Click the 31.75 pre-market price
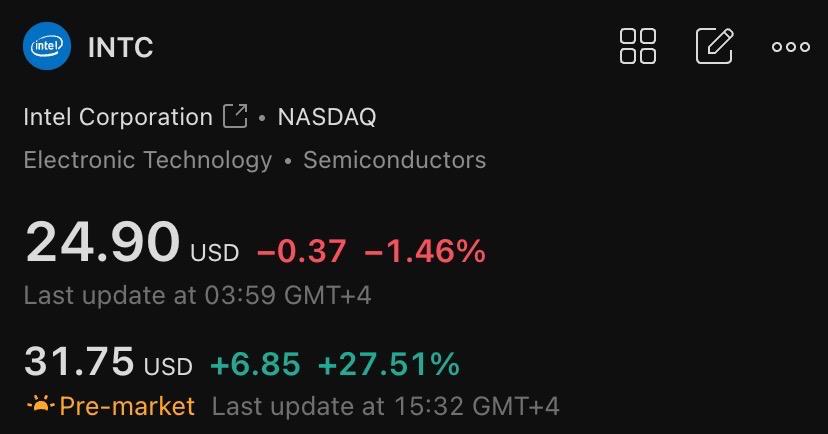This screenshot has width=828, height=434. pyautogui.click(x=79, y=362)
